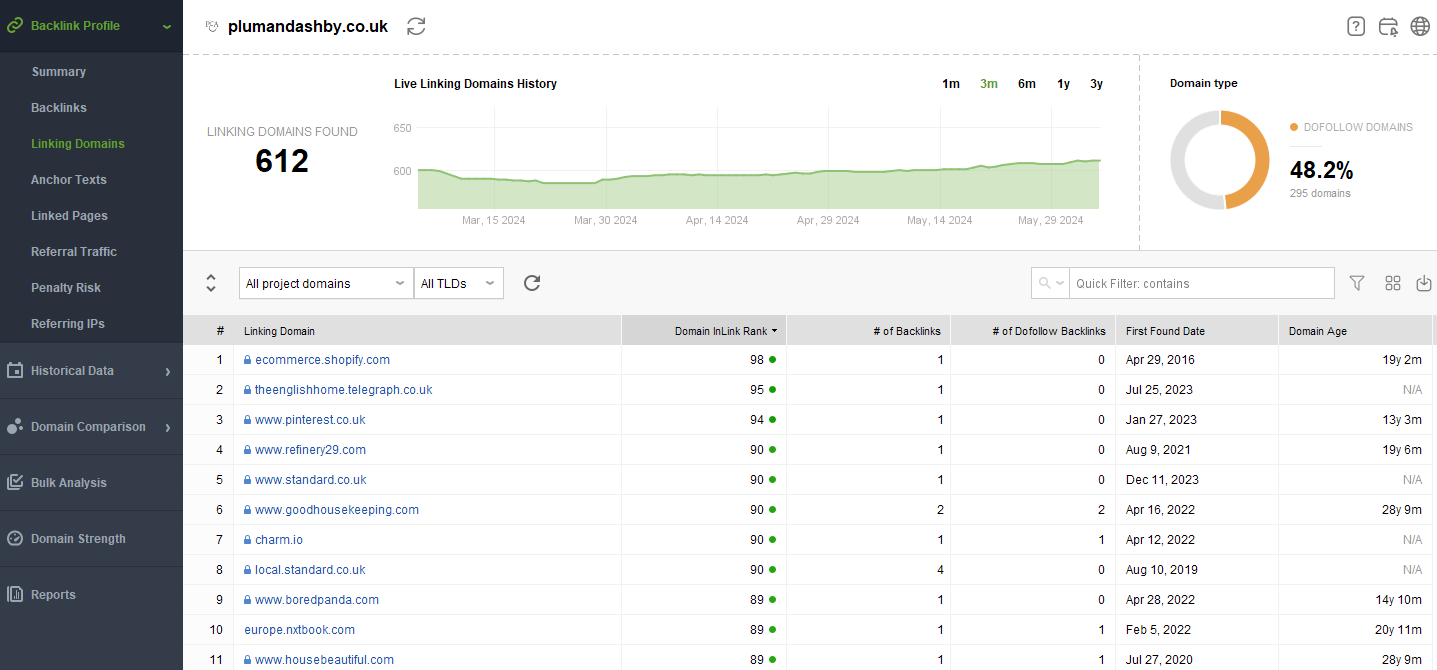Click the orange dofollow segment of donut chart
1437x670 pixels.
1261,160
